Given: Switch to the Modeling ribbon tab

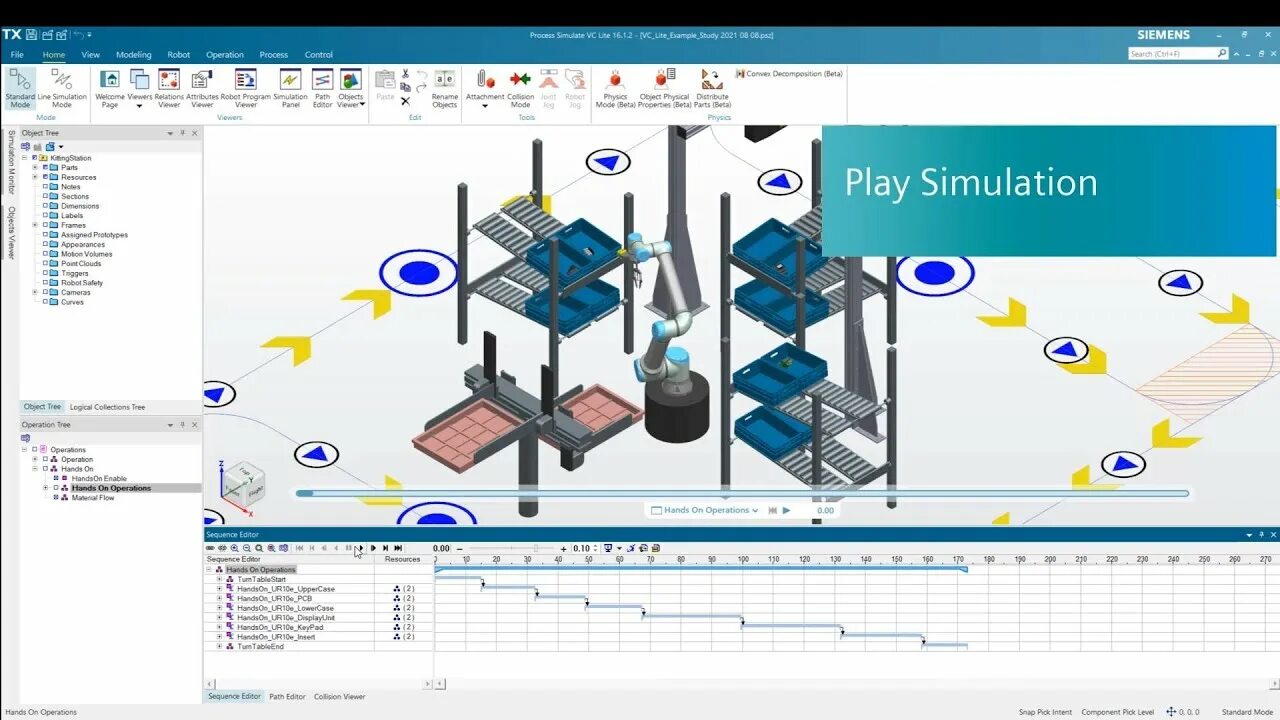Looking at the screenshot, I should [x=134, y=55].
